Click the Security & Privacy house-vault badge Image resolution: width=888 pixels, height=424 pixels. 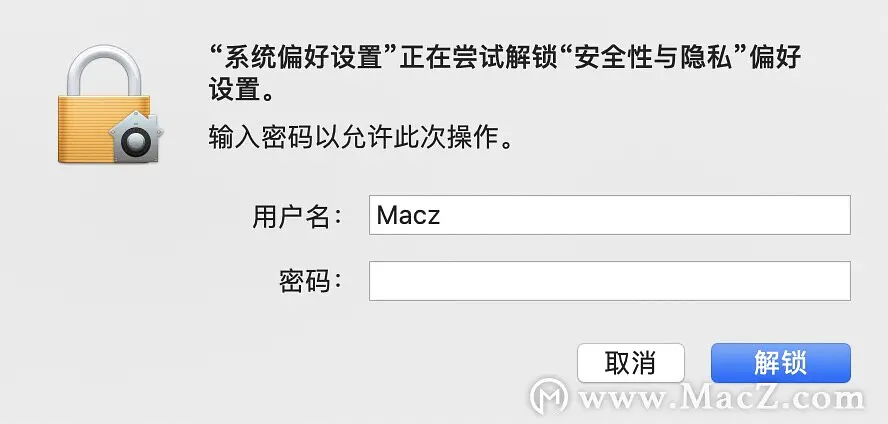[136, 136]
